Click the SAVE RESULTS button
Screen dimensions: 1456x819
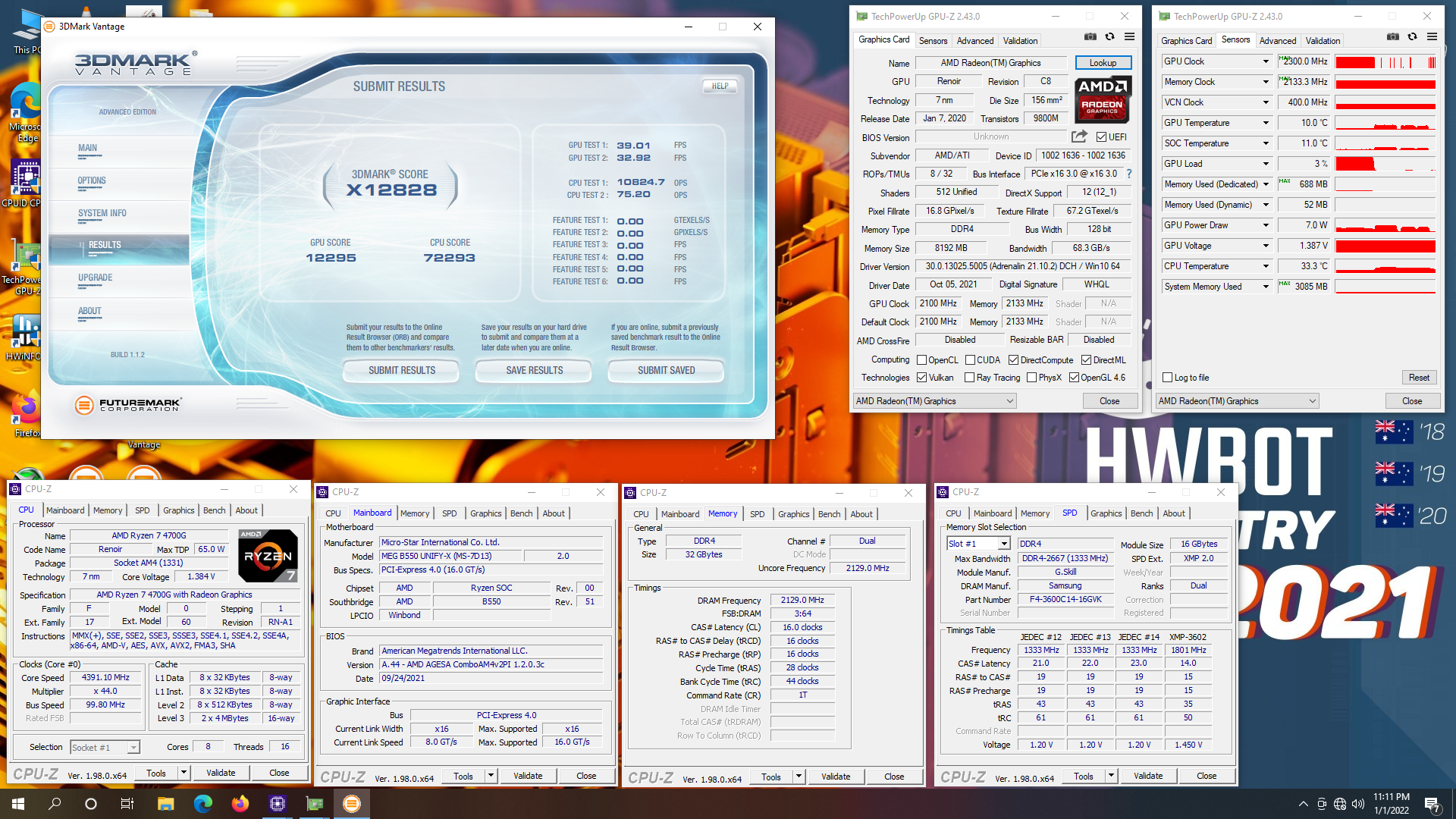point(535,370)
